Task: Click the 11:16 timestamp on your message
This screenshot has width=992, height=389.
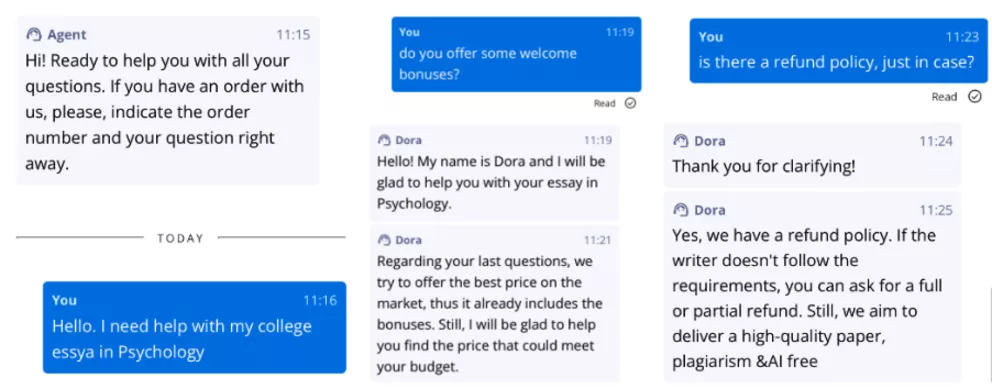Action: pos(319,300)
